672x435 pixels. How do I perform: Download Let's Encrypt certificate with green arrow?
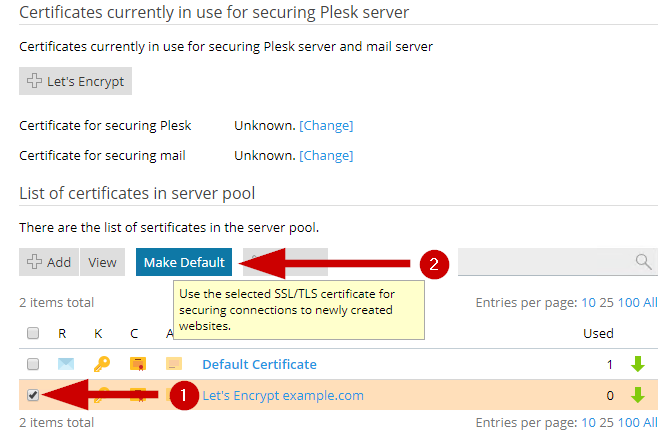[x=638, y=395]
